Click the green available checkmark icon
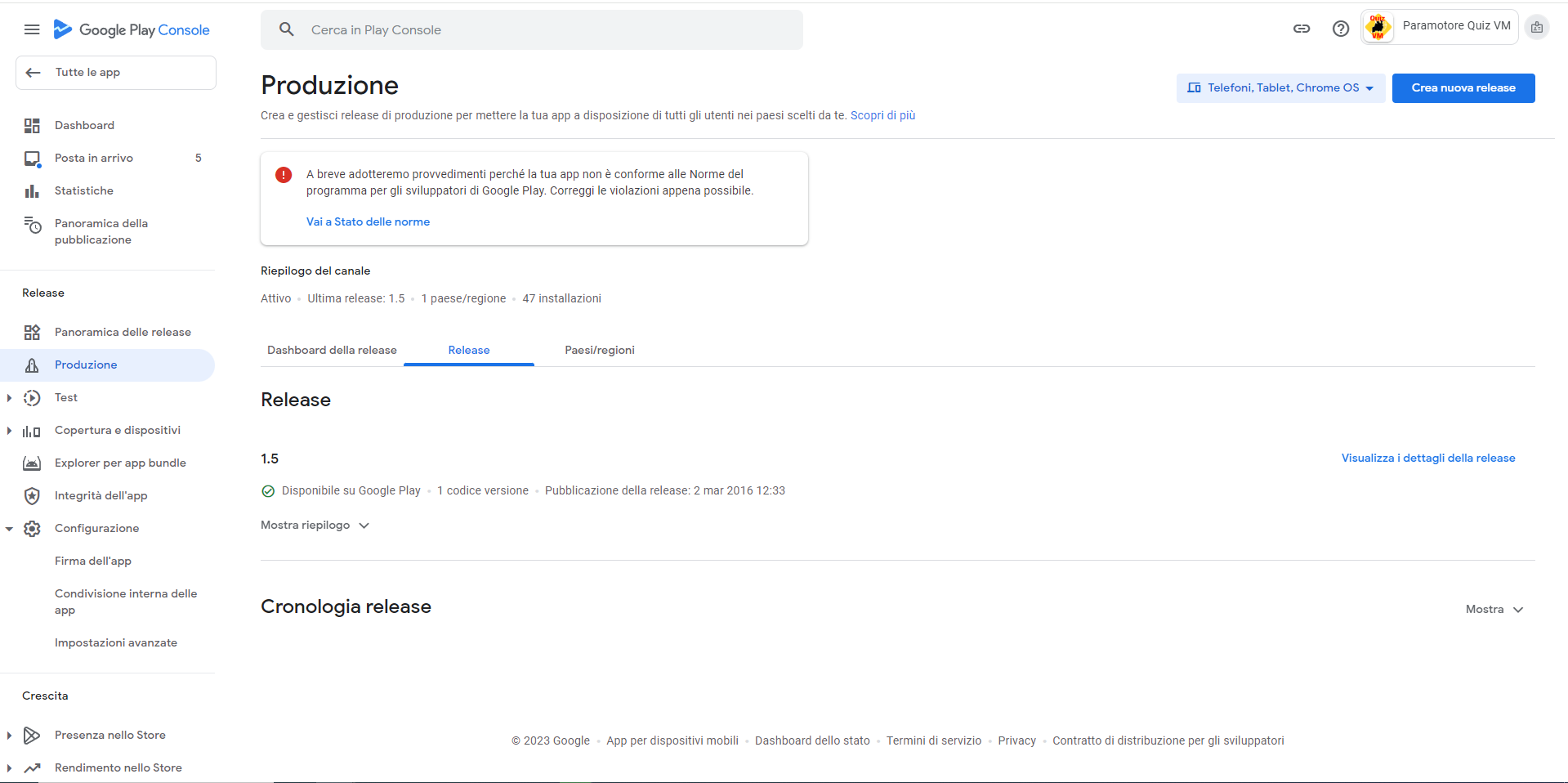Screen dimensions: 1568x783 268,491
